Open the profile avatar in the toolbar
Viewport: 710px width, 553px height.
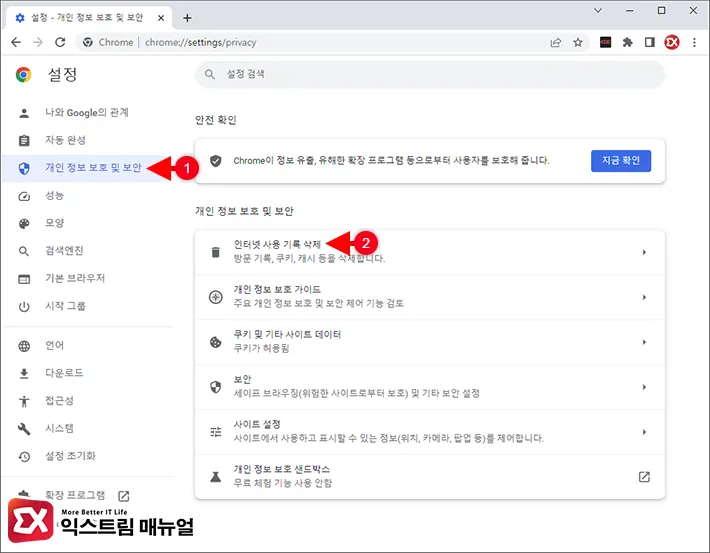[x=672, y=43]
